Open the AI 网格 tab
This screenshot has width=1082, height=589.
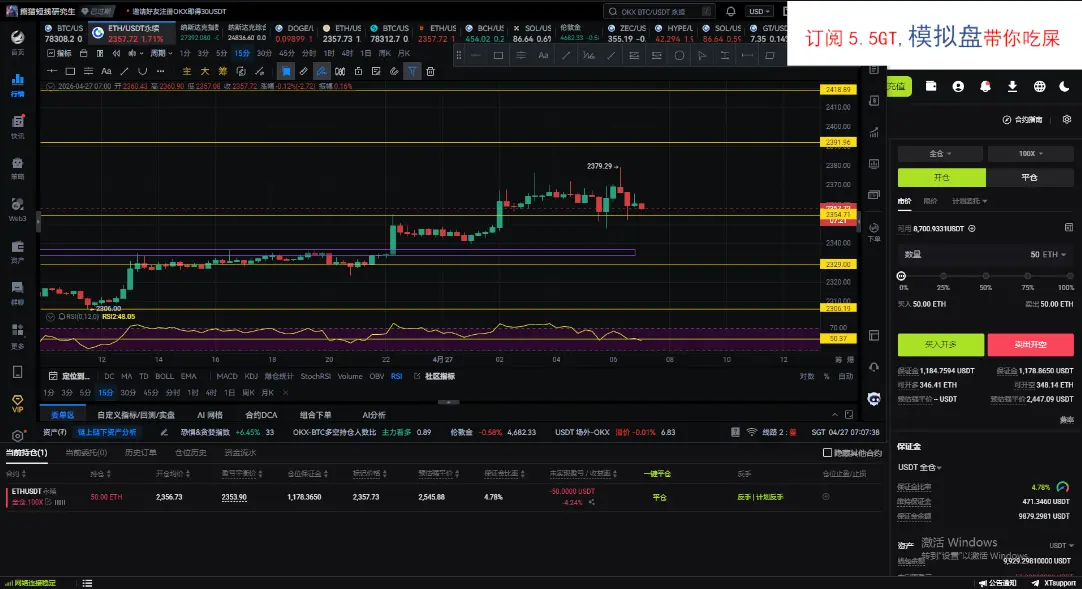point(210,415)
